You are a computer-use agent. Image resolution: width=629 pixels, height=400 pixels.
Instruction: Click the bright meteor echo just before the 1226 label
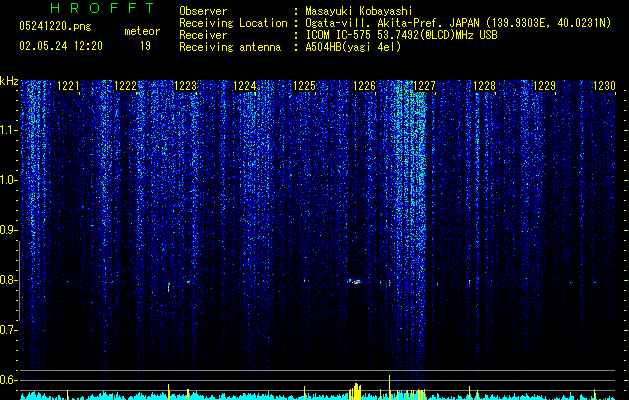[355, 282]
